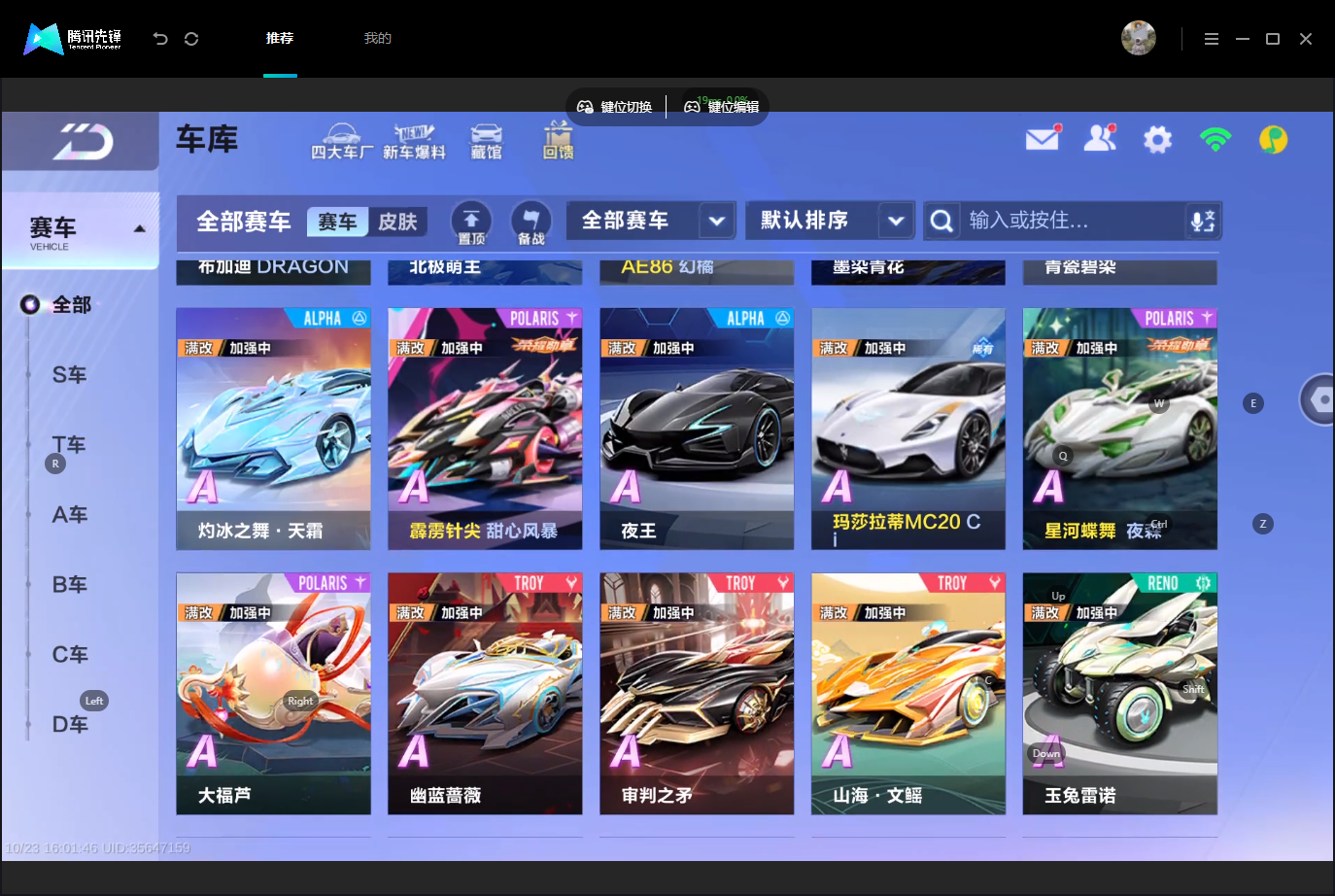Select the 大福芦 car card

click(x=273, y=694)
